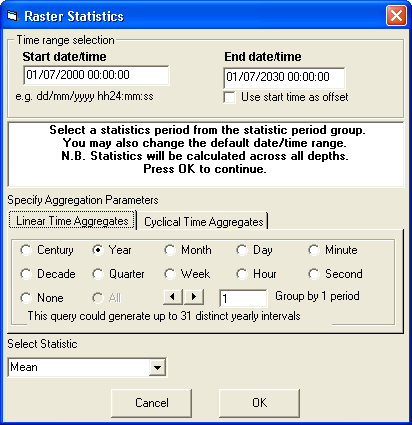Click the group period number box
Viewport: 412px width, 425px height.
pyautogui.click(x=243, y=298)
